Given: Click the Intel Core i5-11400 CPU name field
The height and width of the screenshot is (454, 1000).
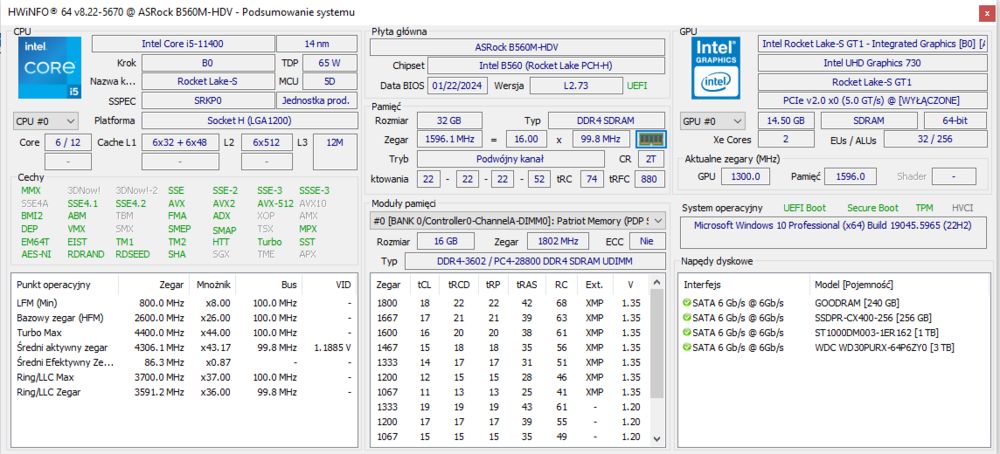Looking at the screenshot, I should coord(182,43).
